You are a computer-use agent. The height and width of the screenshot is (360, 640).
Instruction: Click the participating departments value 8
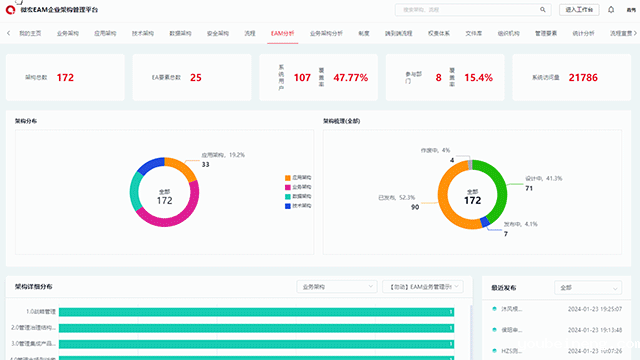(x=438, y=78)
